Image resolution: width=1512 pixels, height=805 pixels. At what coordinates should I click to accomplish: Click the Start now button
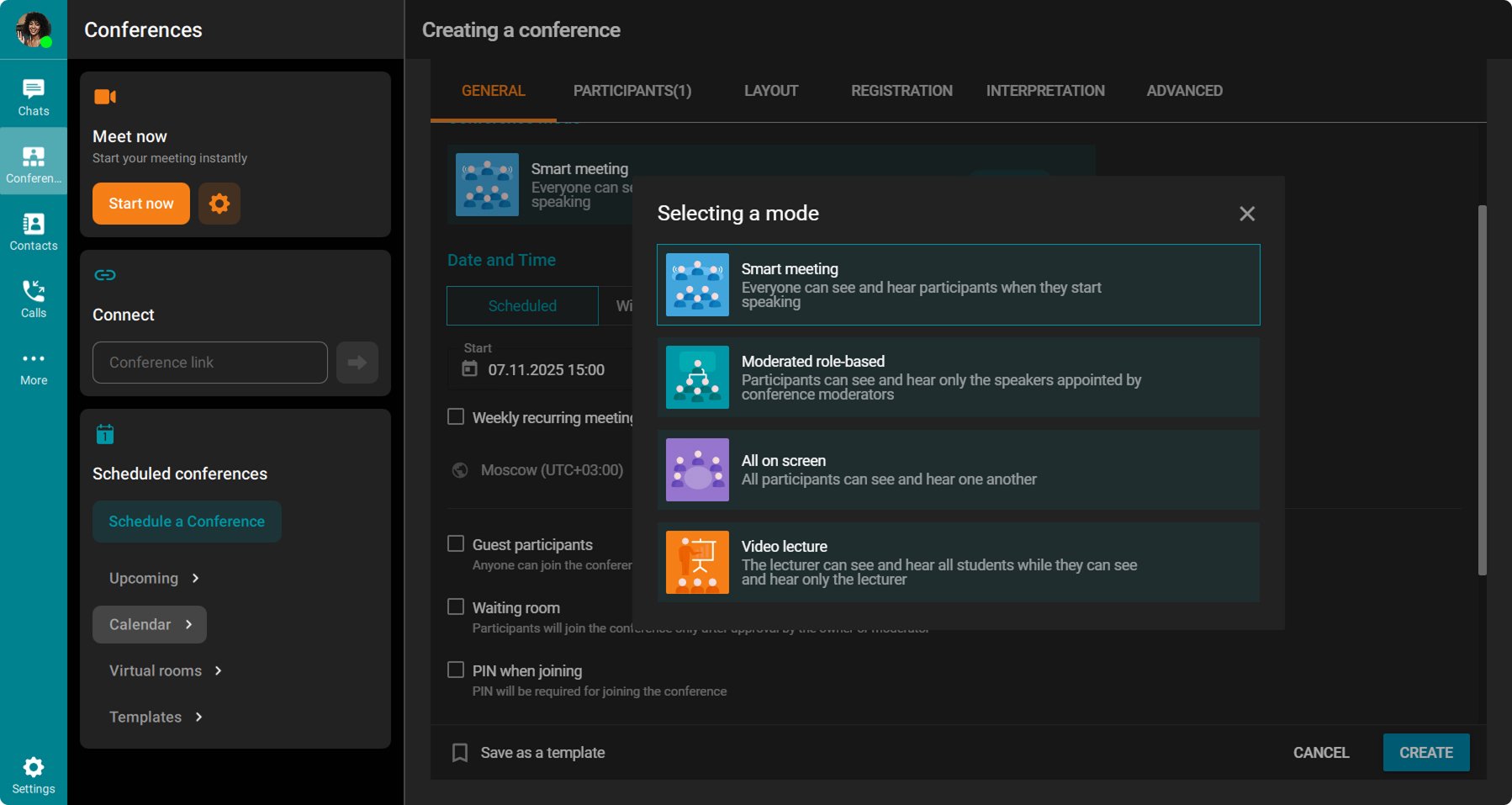(140, 204)
